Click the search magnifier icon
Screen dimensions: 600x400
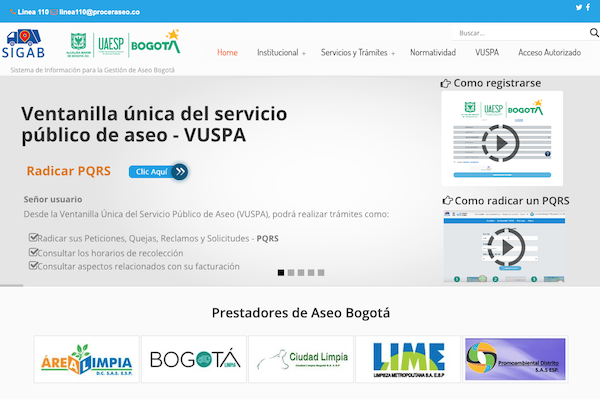point(594,33)
